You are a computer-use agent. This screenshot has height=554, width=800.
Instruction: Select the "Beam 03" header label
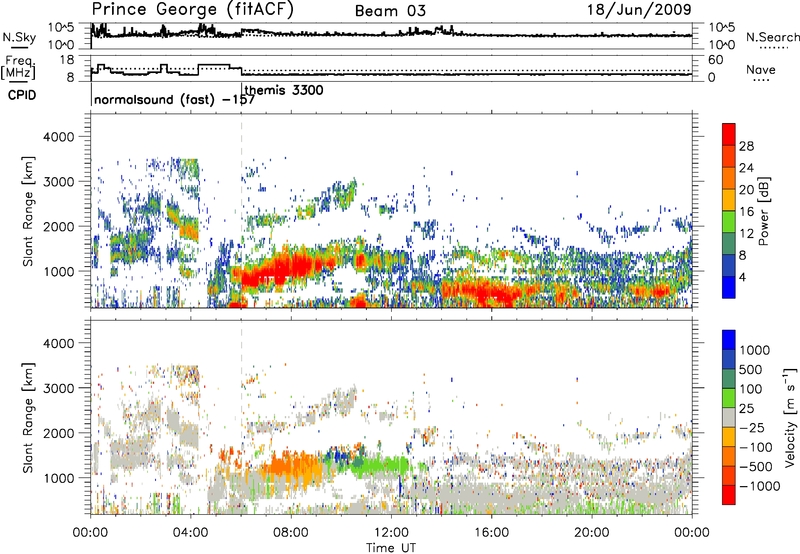pyautogui.click(x=390, y=11)
